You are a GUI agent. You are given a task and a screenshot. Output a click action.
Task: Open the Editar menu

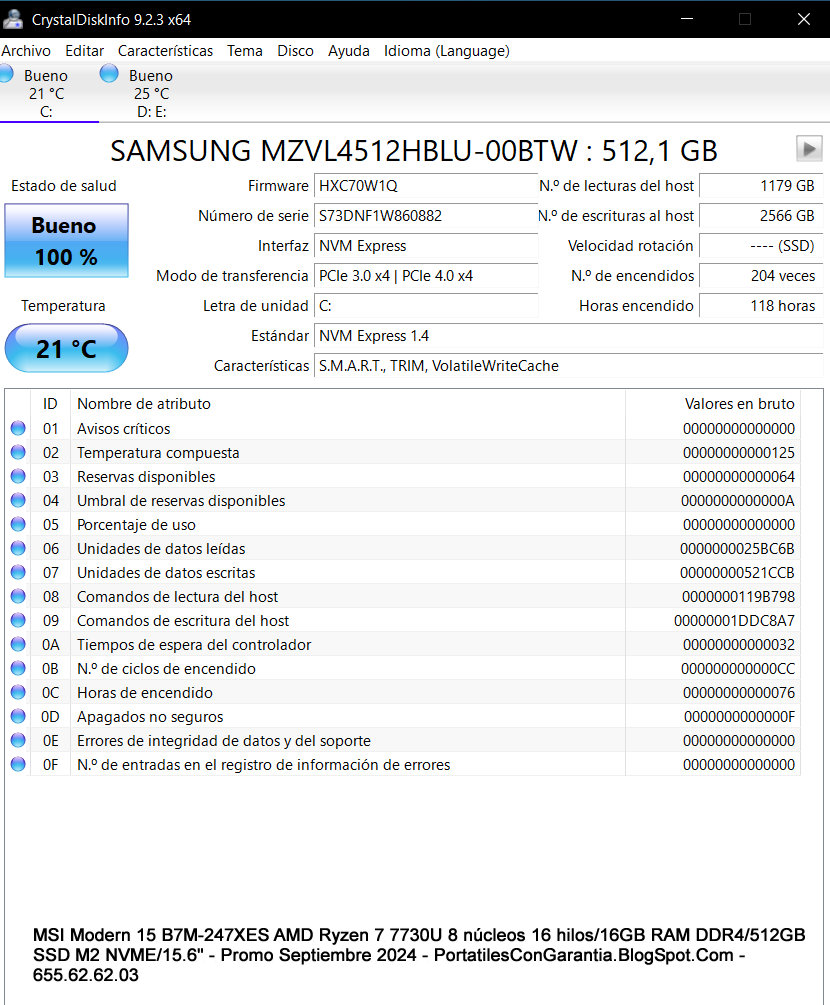(84, 51)
